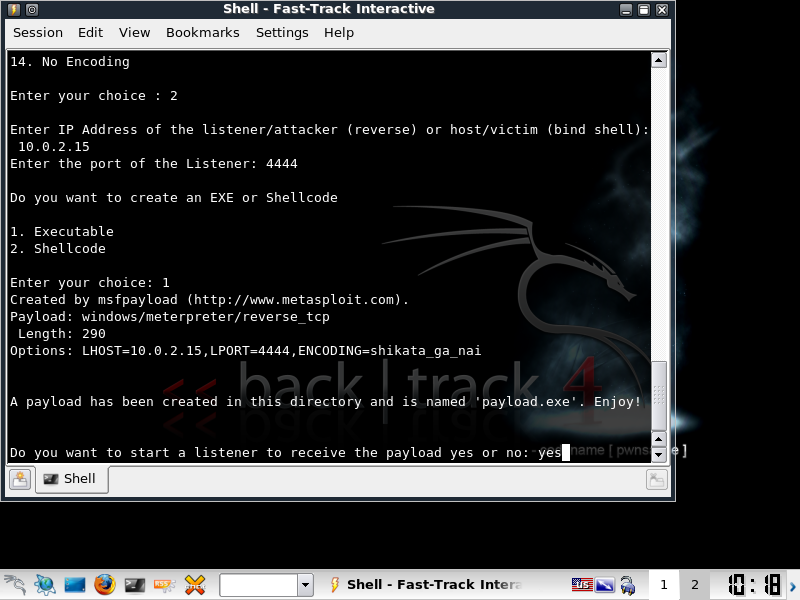
Task: Click the 'windows/meterpreter/reverse_tcp' payload text
Action: tap(206, 317)
